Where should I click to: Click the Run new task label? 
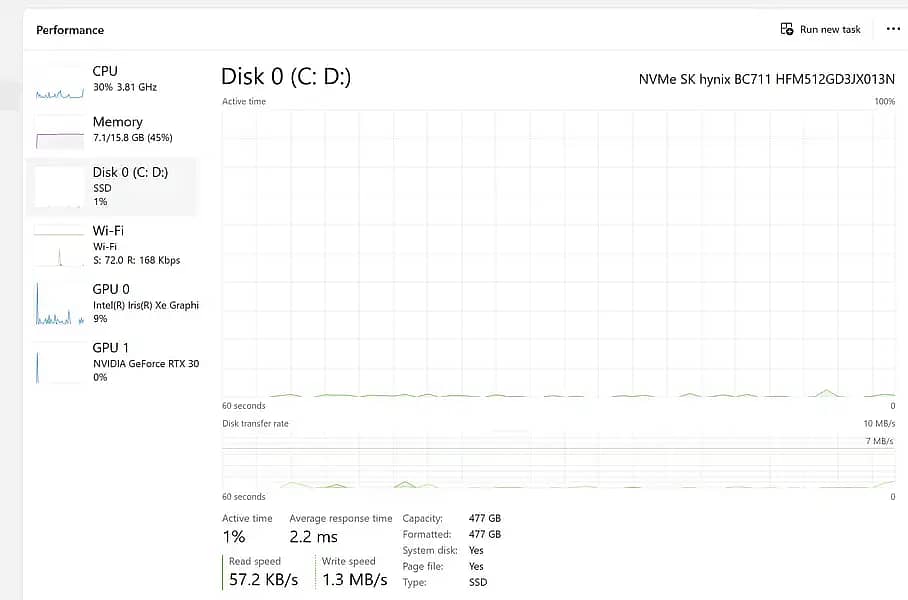[830, 29]
